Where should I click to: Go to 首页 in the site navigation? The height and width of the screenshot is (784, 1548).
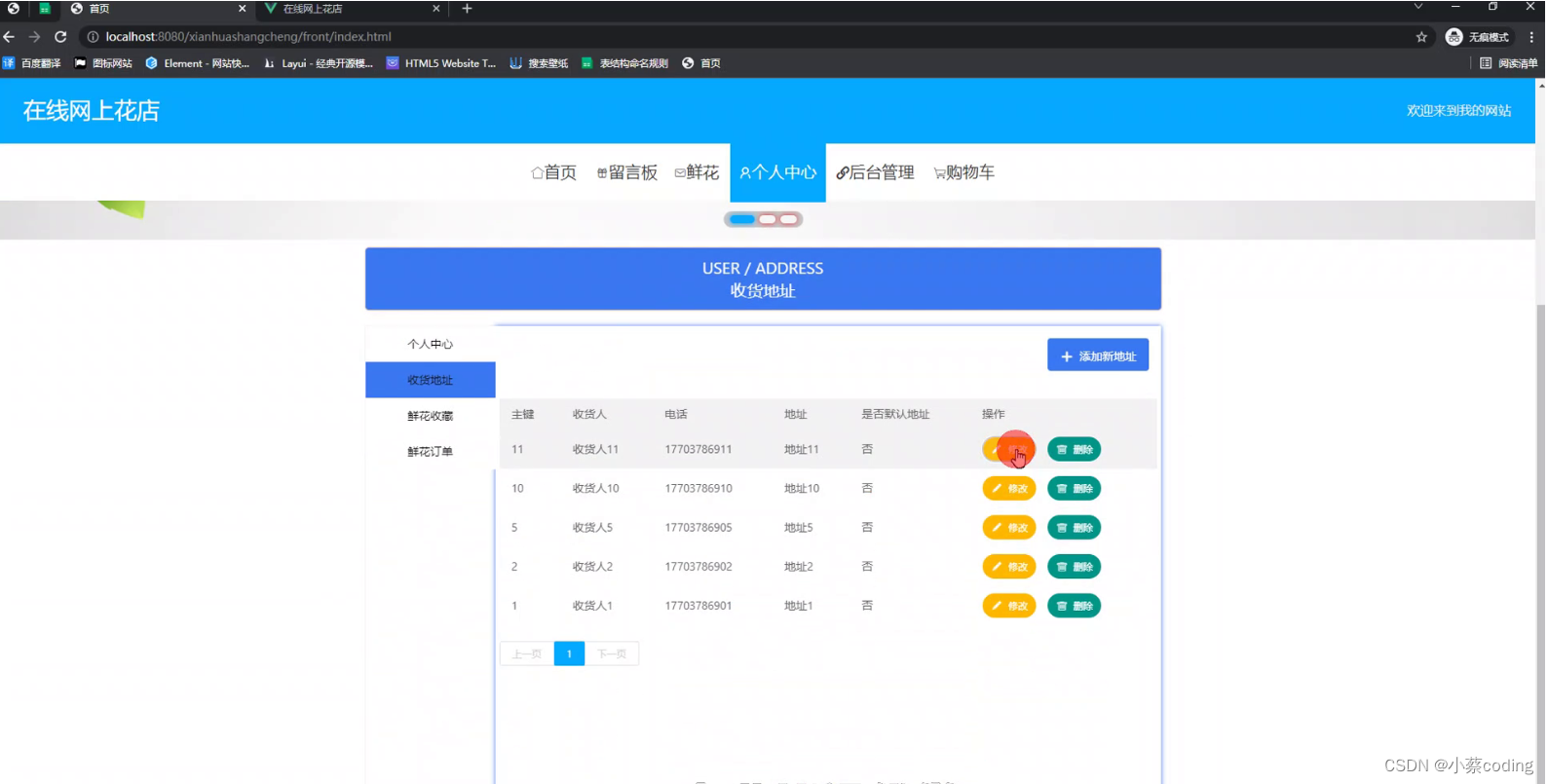click(x=553, y=172)
